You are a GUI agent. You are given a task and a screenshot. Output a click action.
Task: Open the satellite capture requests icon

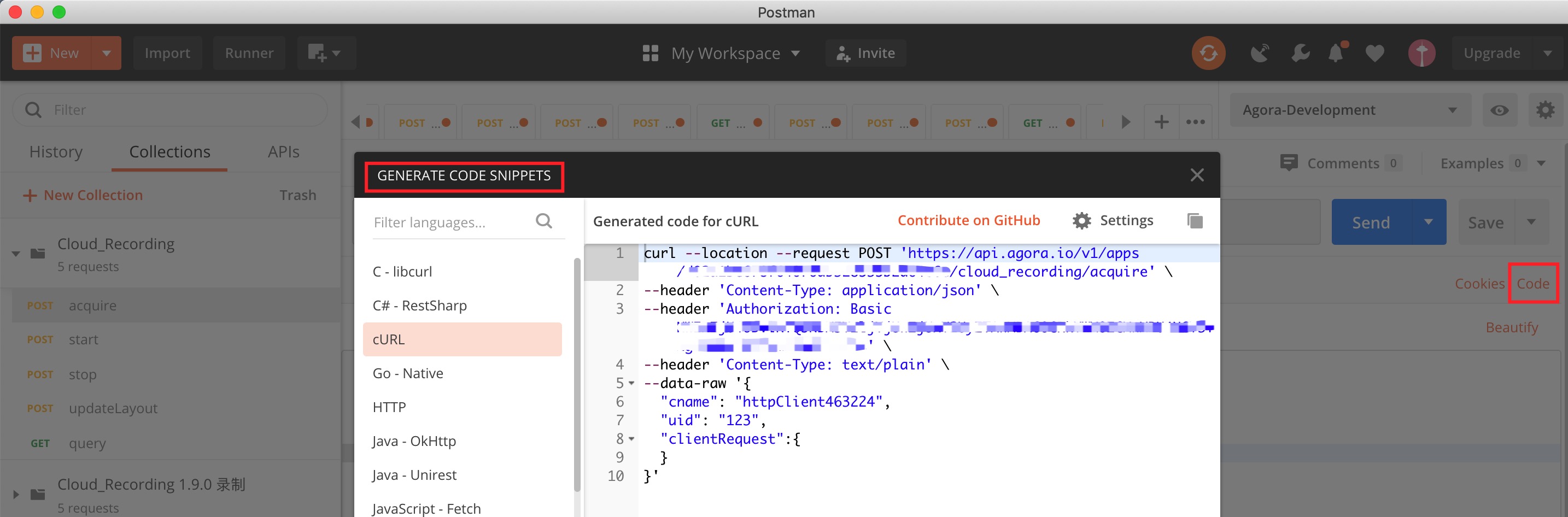(x=1260, y=54)
